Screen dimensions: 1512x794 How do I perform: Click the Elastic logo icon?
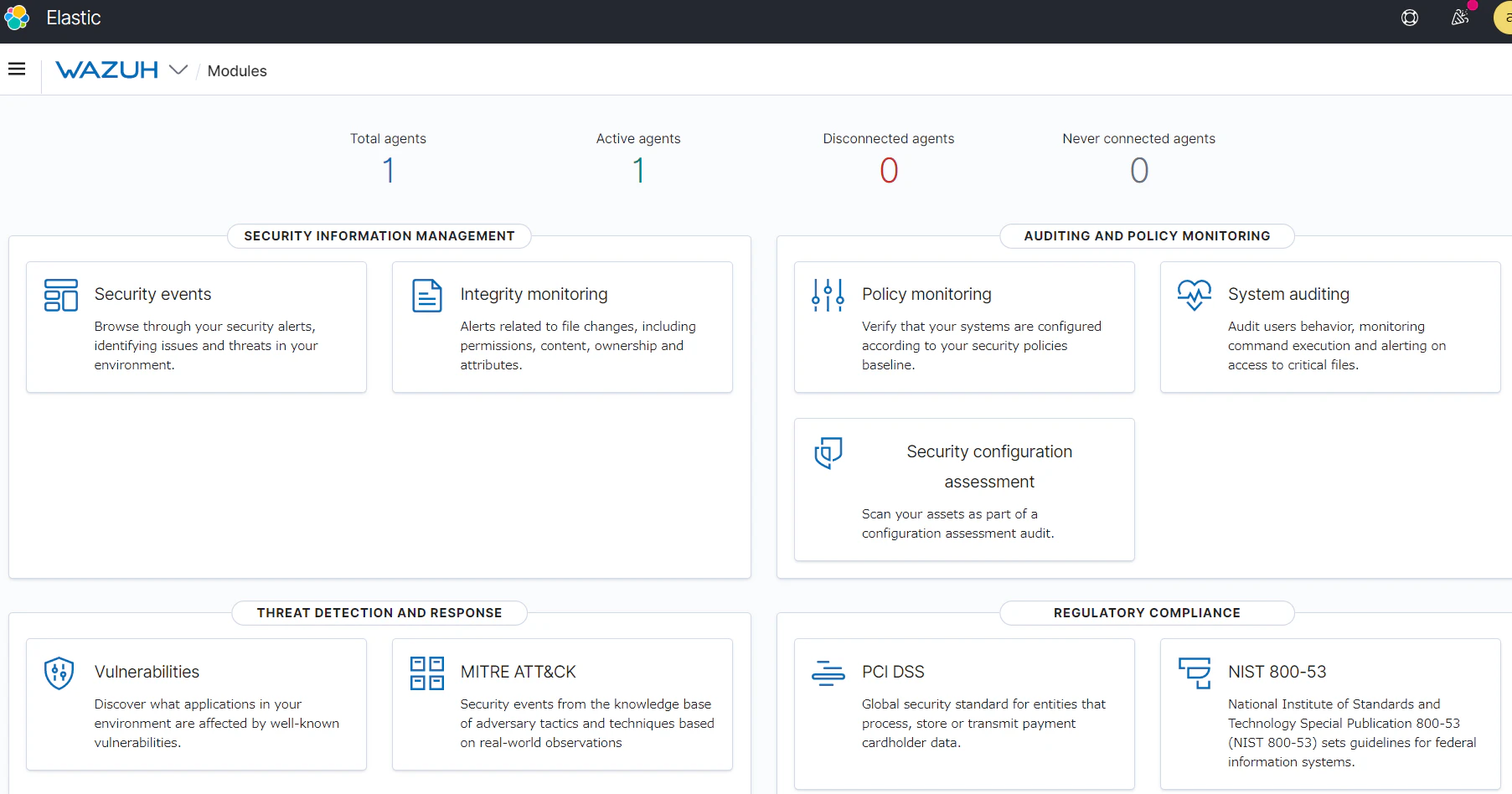coord(17,18)
